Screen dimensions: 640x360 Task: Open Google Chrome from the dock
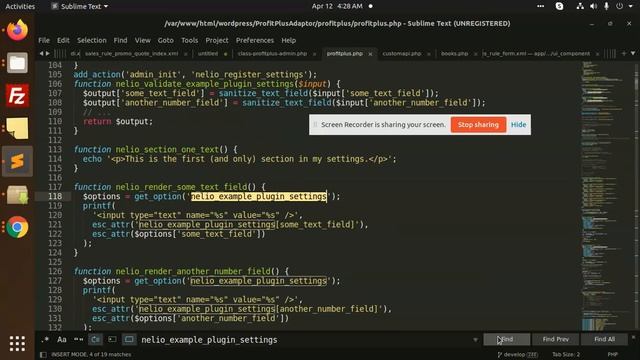(x=17, y=227)
